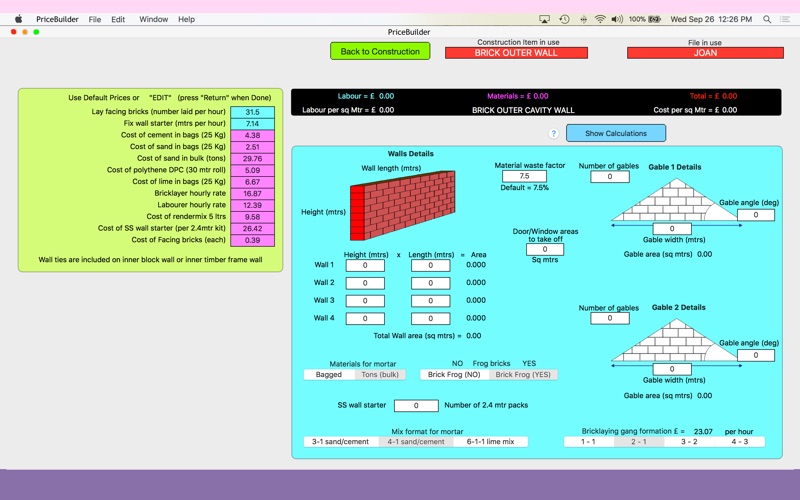The image size is (800, 500).
Task: Open the Window menu
Action: (153, 19)
